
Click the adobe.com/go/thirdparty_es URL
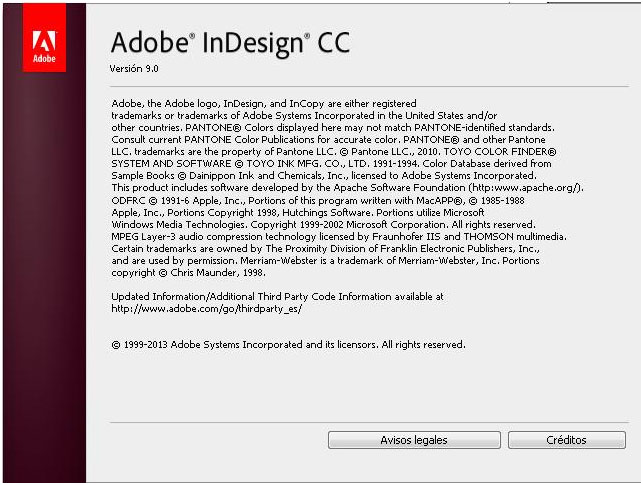(207, 308)
